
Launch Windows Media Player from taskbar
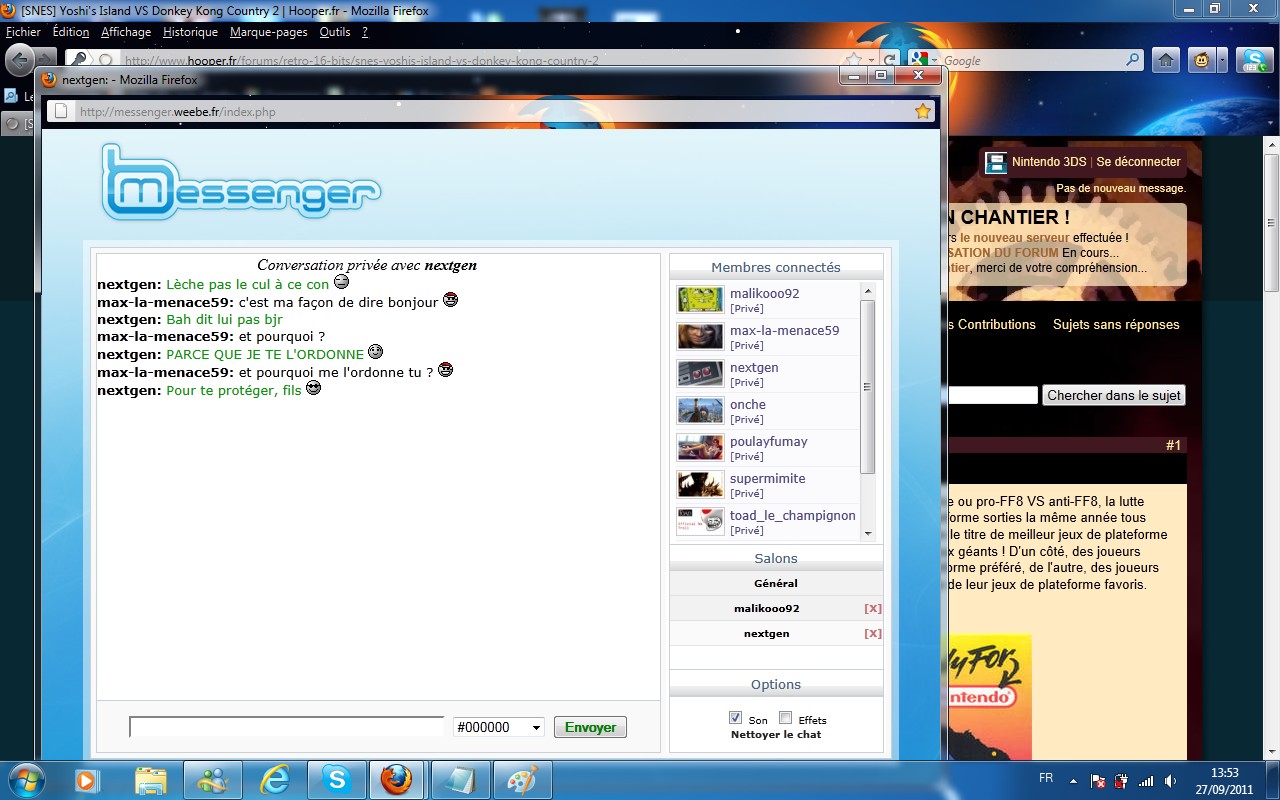pyautogui.click(x=87, y=780)
